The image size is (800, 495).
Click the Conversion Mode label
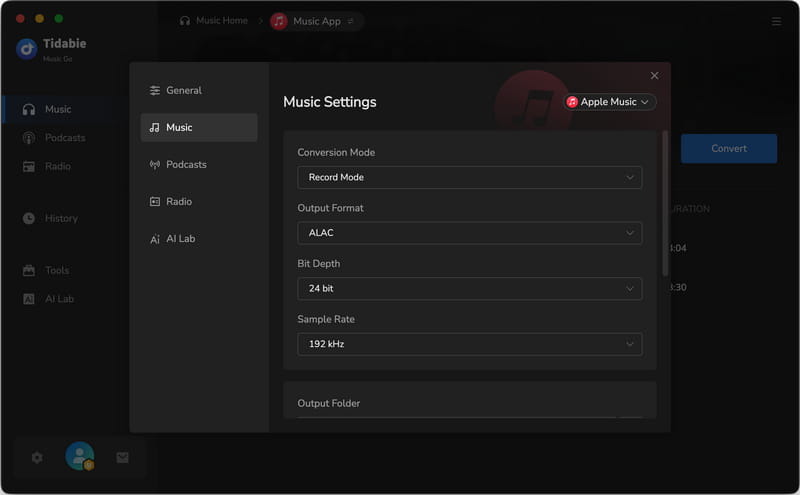click(x=336, y=153)
